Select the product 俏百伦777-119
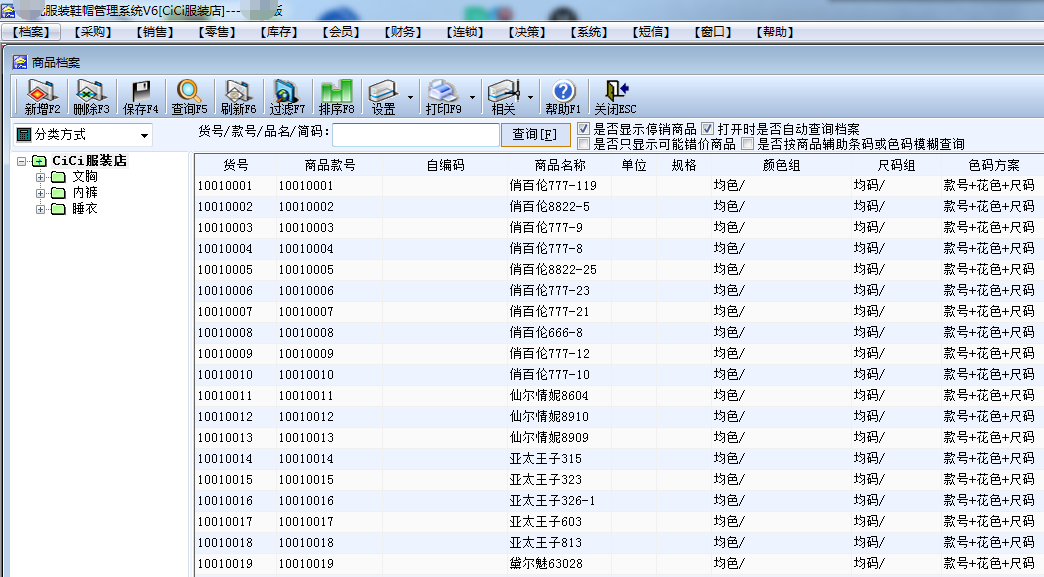 click(553, 186)
